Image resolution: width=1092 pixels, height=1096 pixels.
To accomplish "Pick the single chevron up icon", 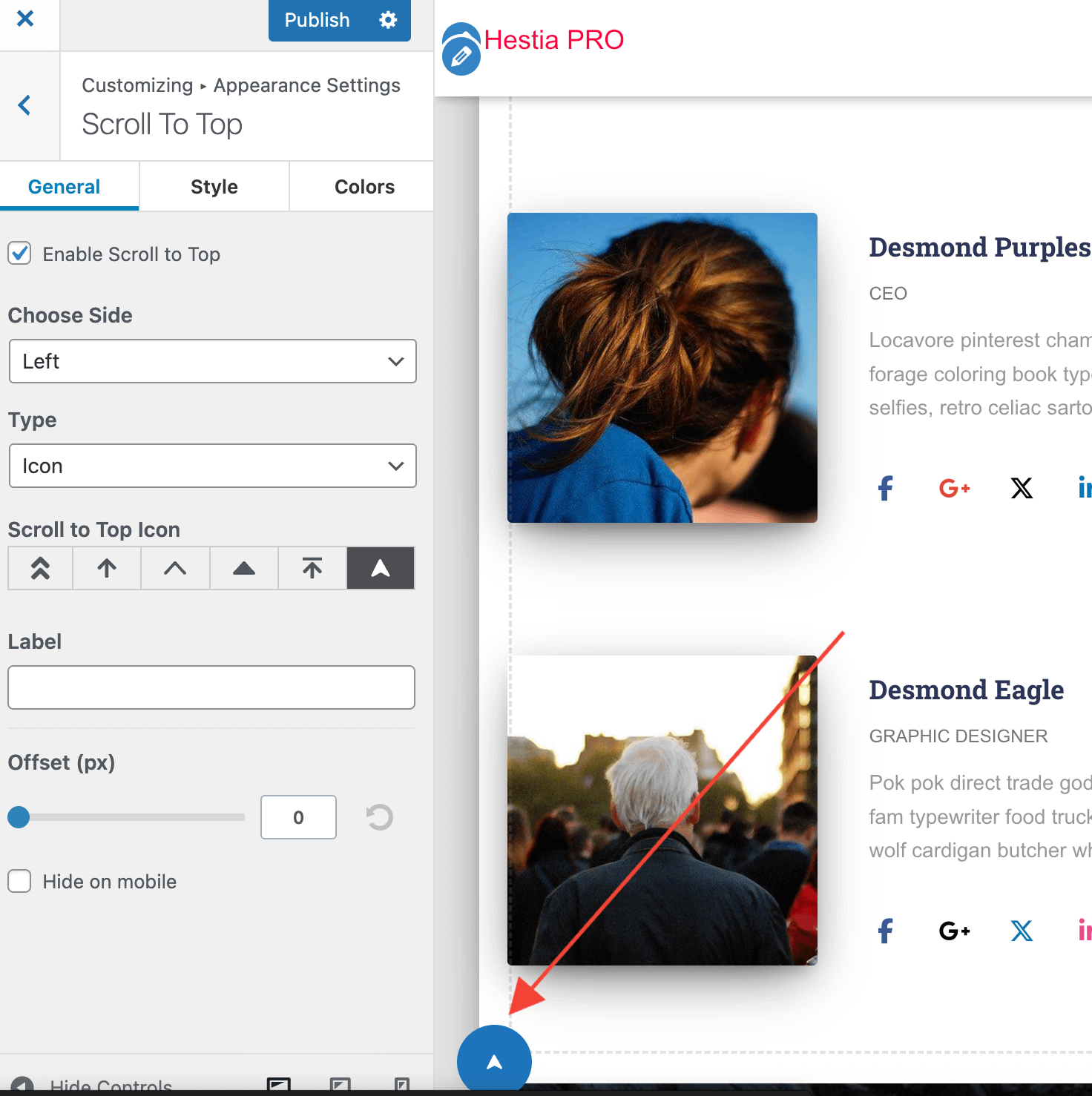I will 175,568.
